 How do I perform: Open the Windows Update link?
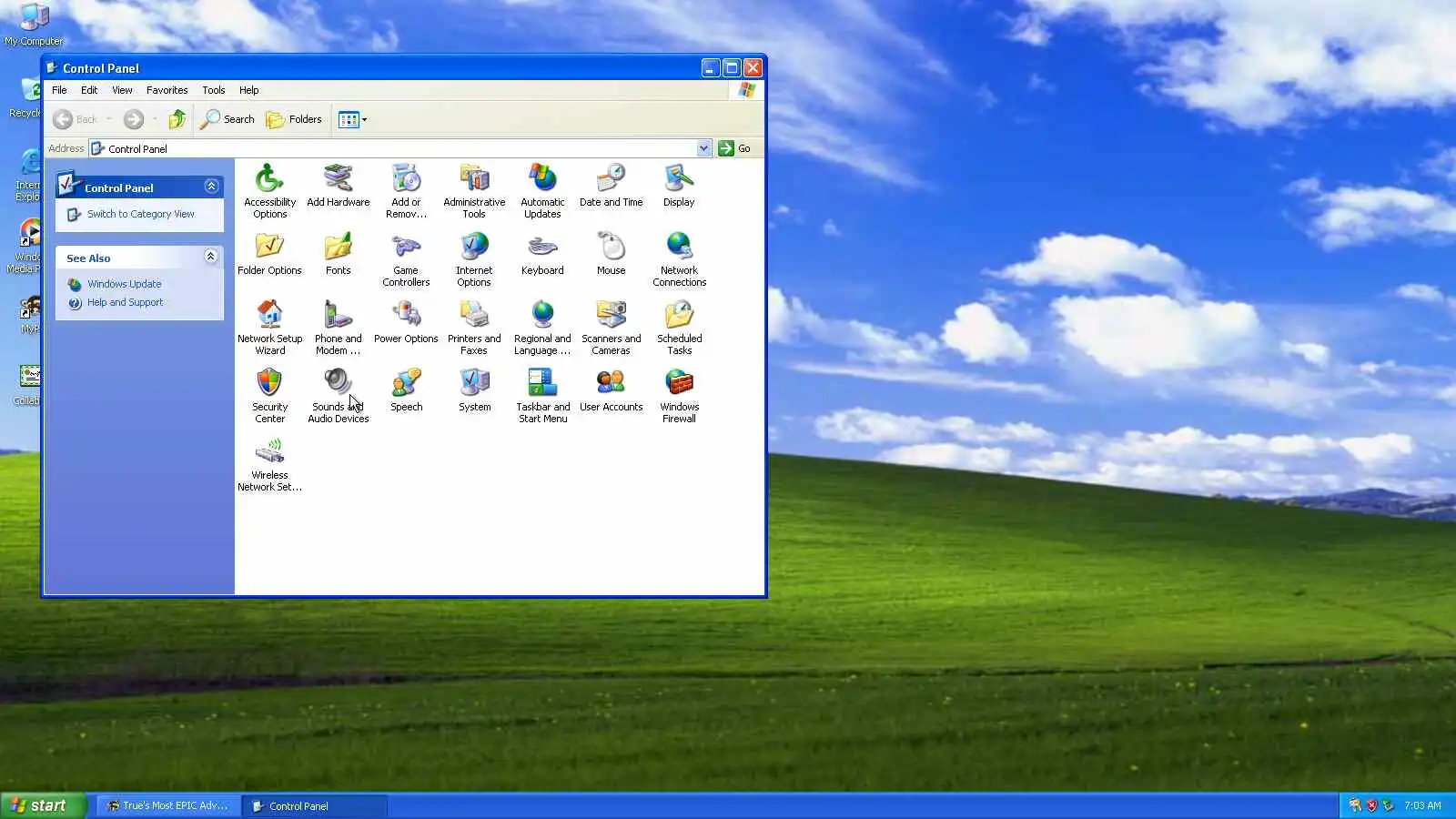(125, 284)
